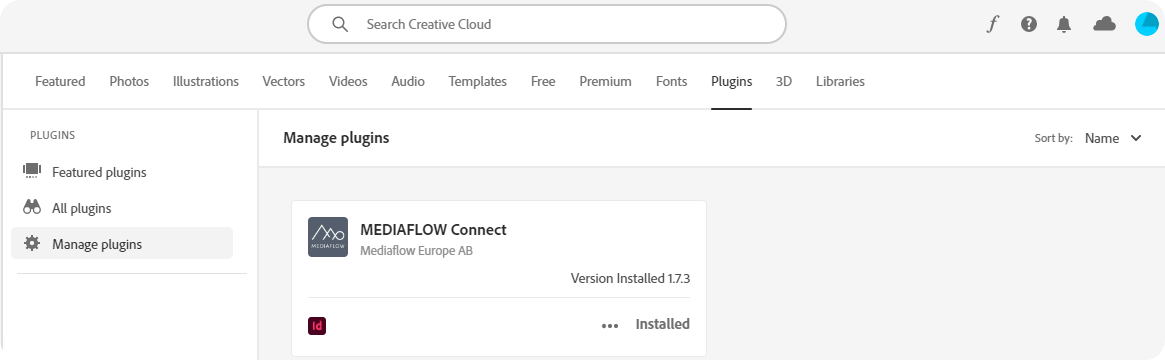1165x360 pixels.
Task: Click the search magnifier icon
Action: click(x=340, y=24)
